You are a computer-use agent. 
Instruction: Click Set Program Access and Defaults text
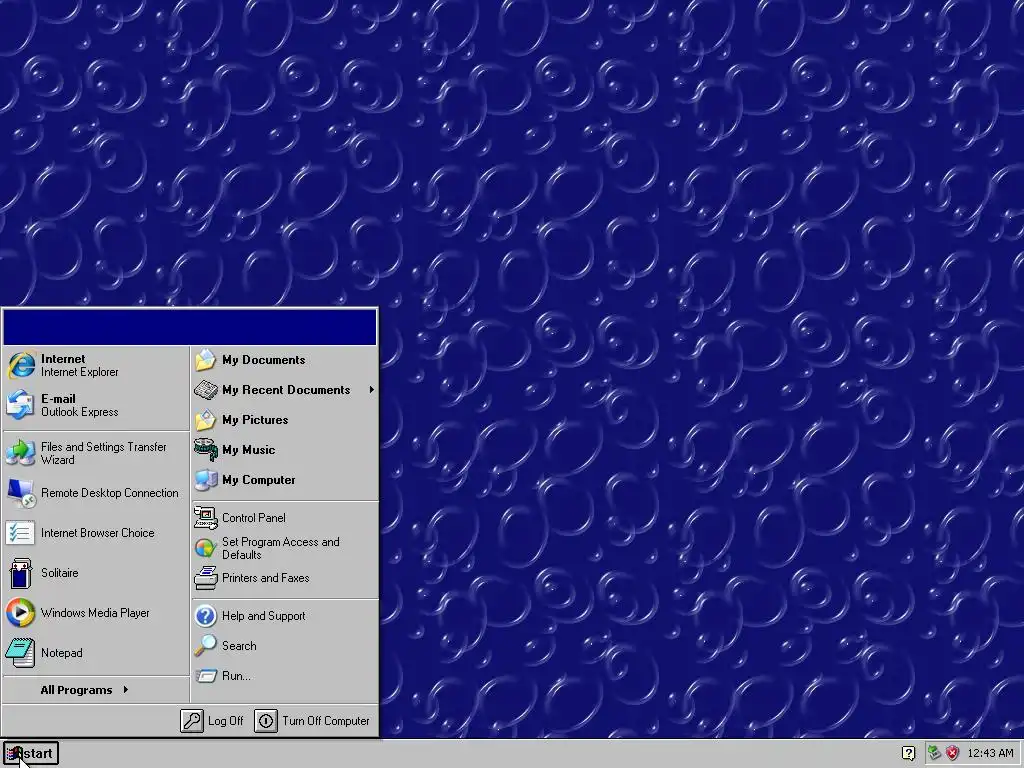pos(280,548)
